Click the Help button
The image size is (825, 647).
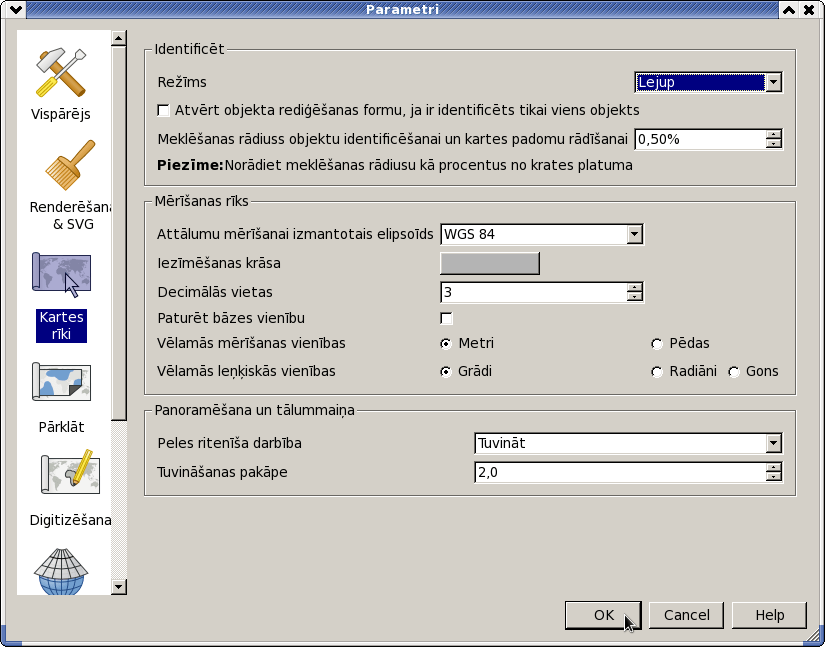tap(770, 615)
